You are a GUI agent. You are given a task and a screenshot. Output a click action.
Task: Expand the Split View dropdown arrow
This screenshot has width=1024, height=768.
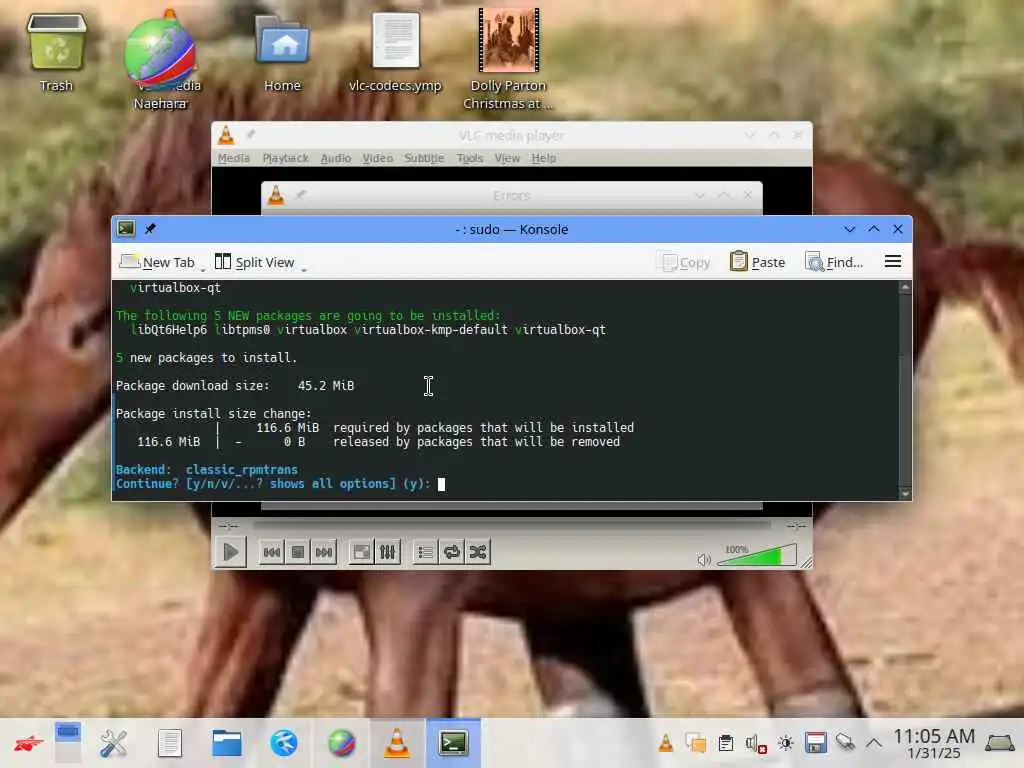(304, 269)
